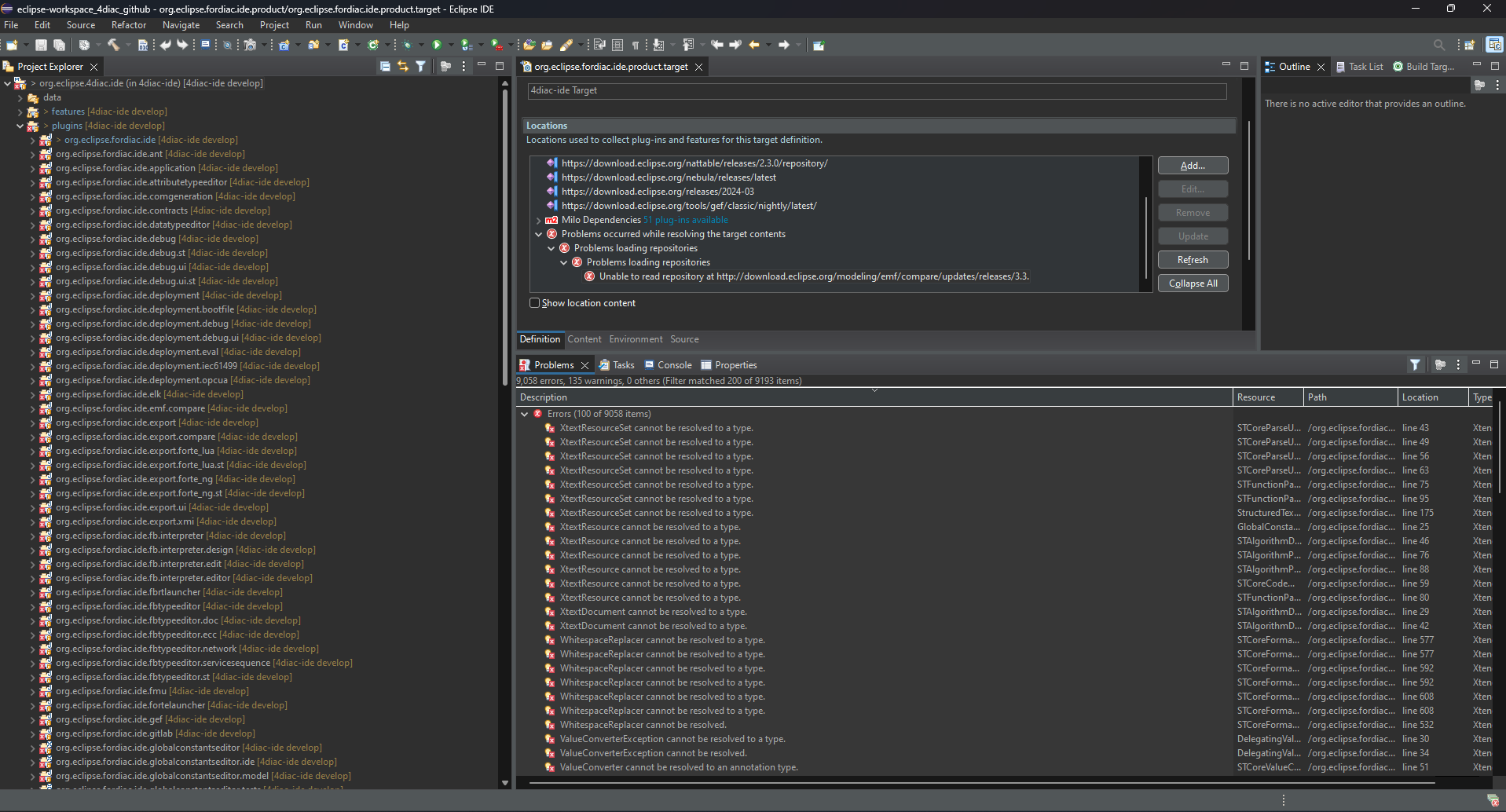
Task: Click the status bar notification icon
Action: click(1493, 800)
